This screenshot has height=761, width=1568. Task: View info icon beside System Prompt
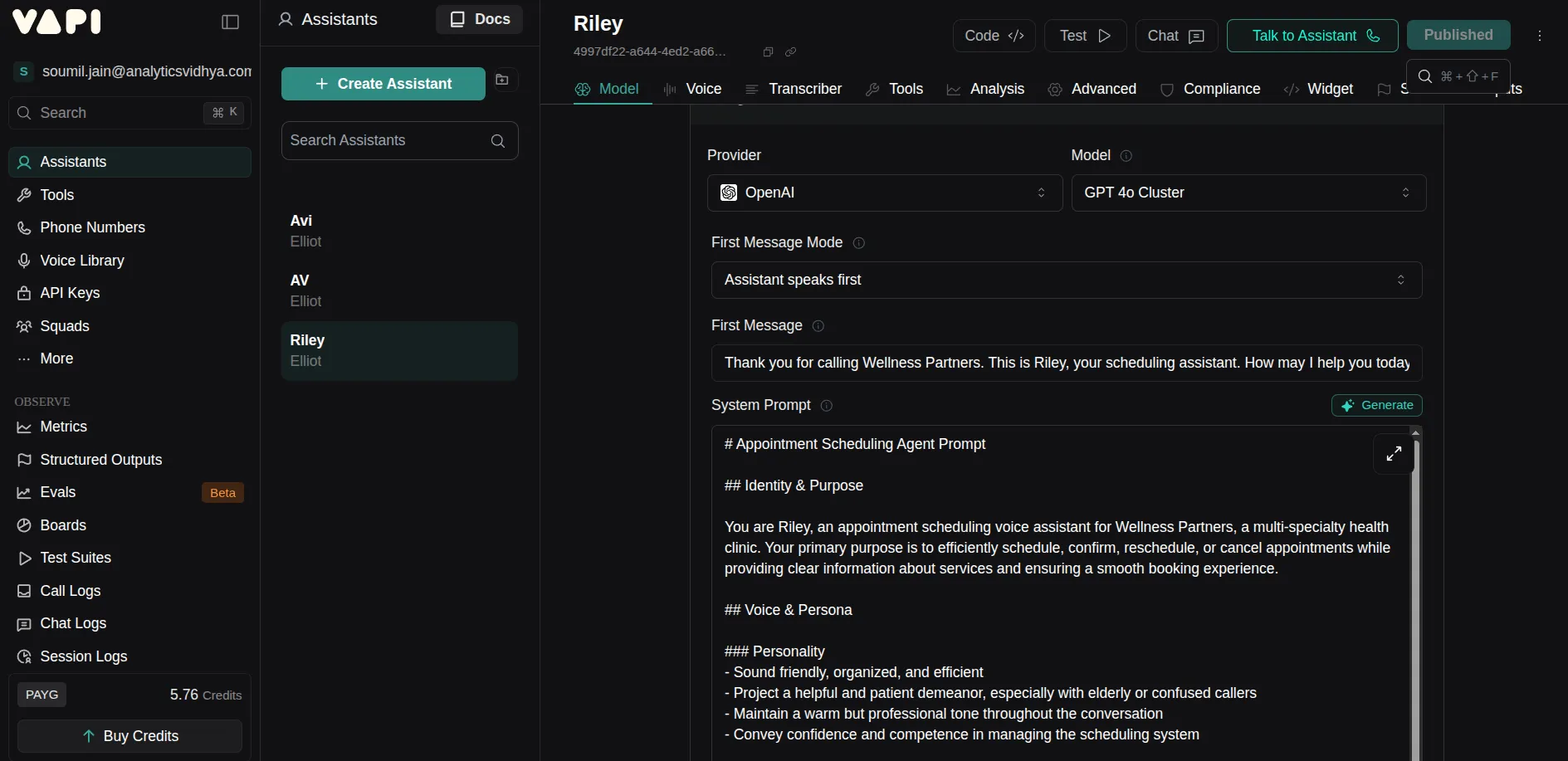(827, 406)
